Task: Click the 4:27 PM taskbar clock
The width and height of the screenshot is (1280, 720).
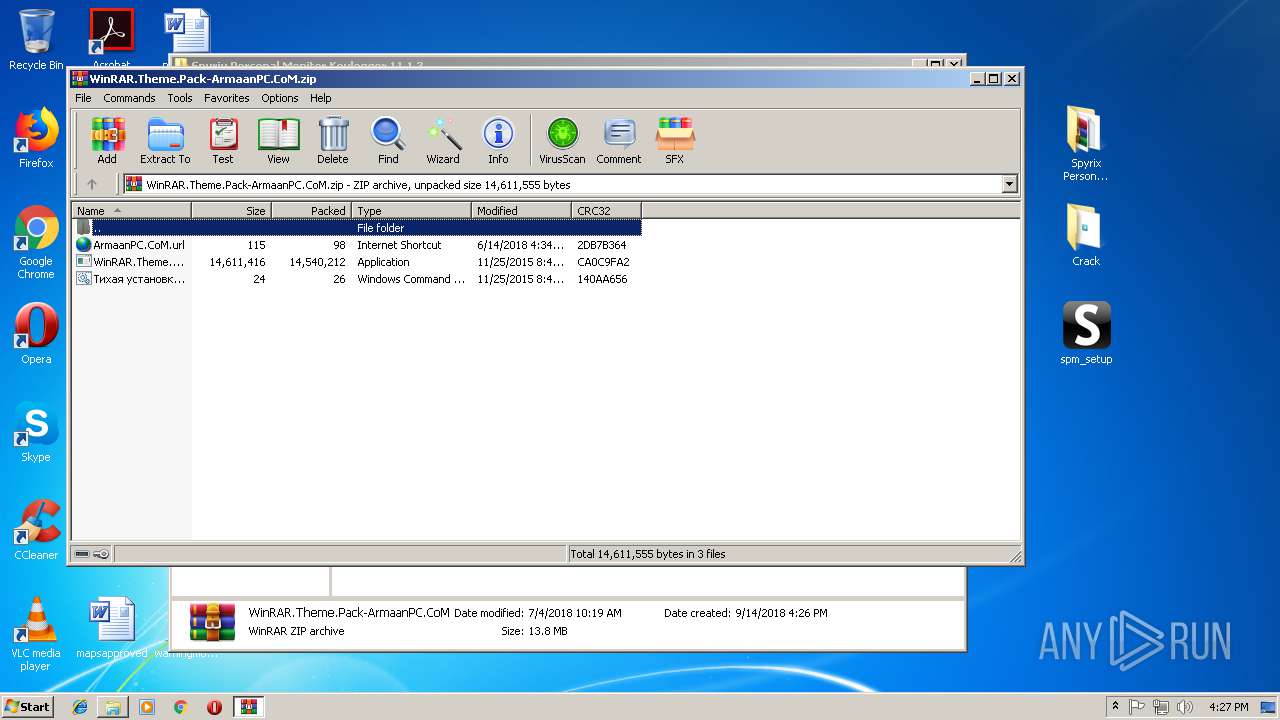Action: pyautogui.click(x=1228, y=707)
